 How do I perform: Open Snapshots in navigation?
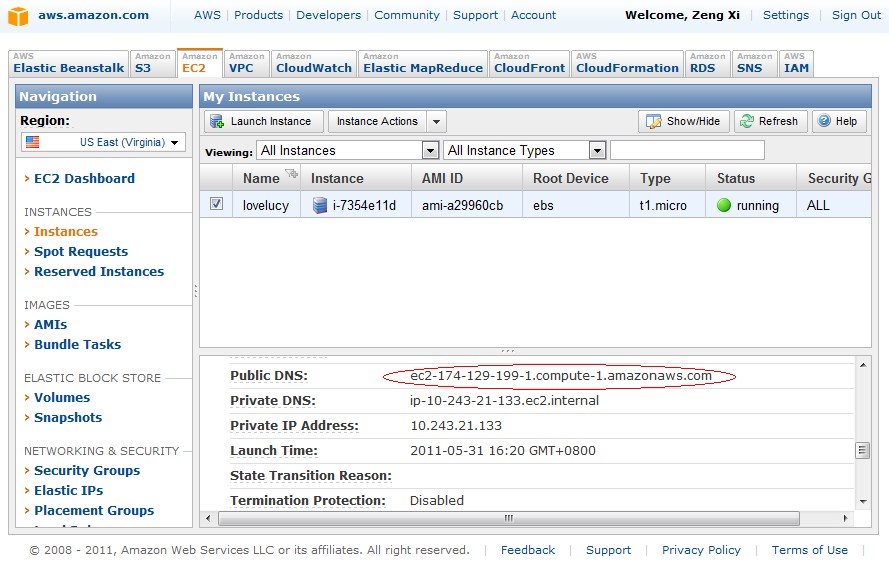click(x=68, y=417)
